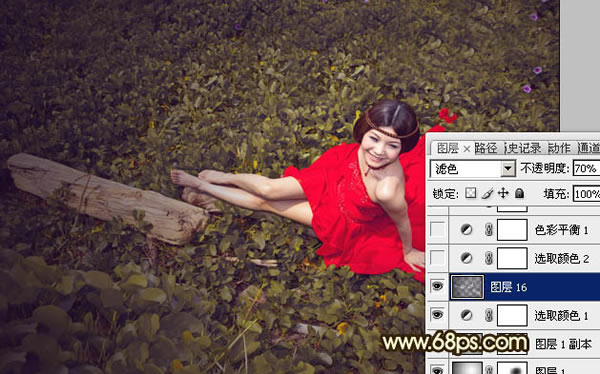This screenshot has width=600, height=374.
Task: Select the 选取颜色 2 layer mask thumbnail
Action: click(512, 258)
